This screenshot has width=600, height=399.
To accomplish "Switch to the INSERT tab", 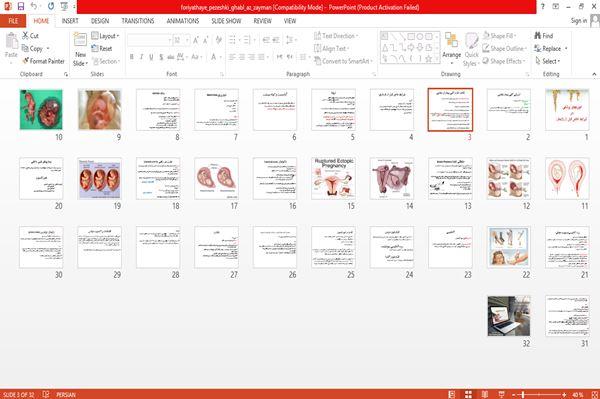I will point(70,21).
